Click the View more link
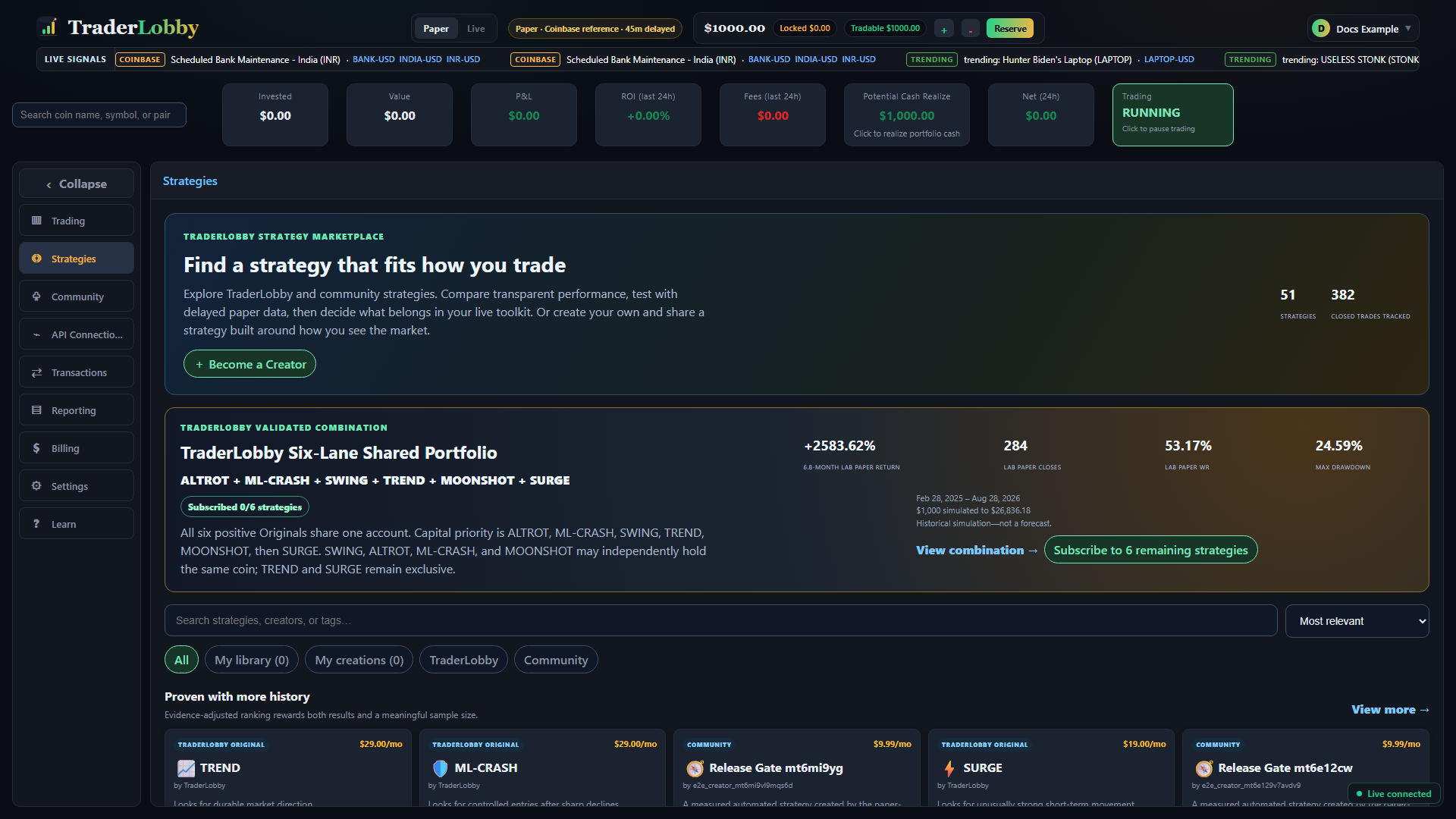This screenshot has height=819, width=1456. point(1390,709)
